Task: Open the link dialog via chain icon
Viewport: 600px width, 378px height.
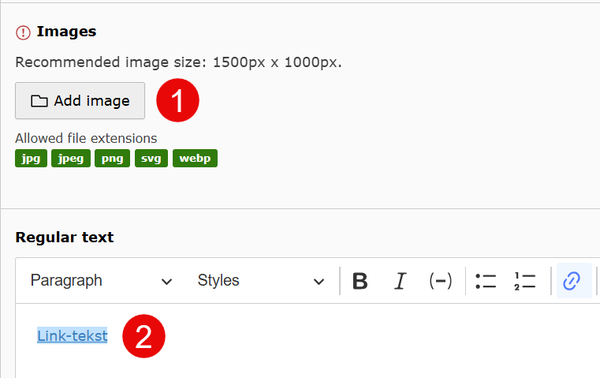Action: tap(572, 281)
